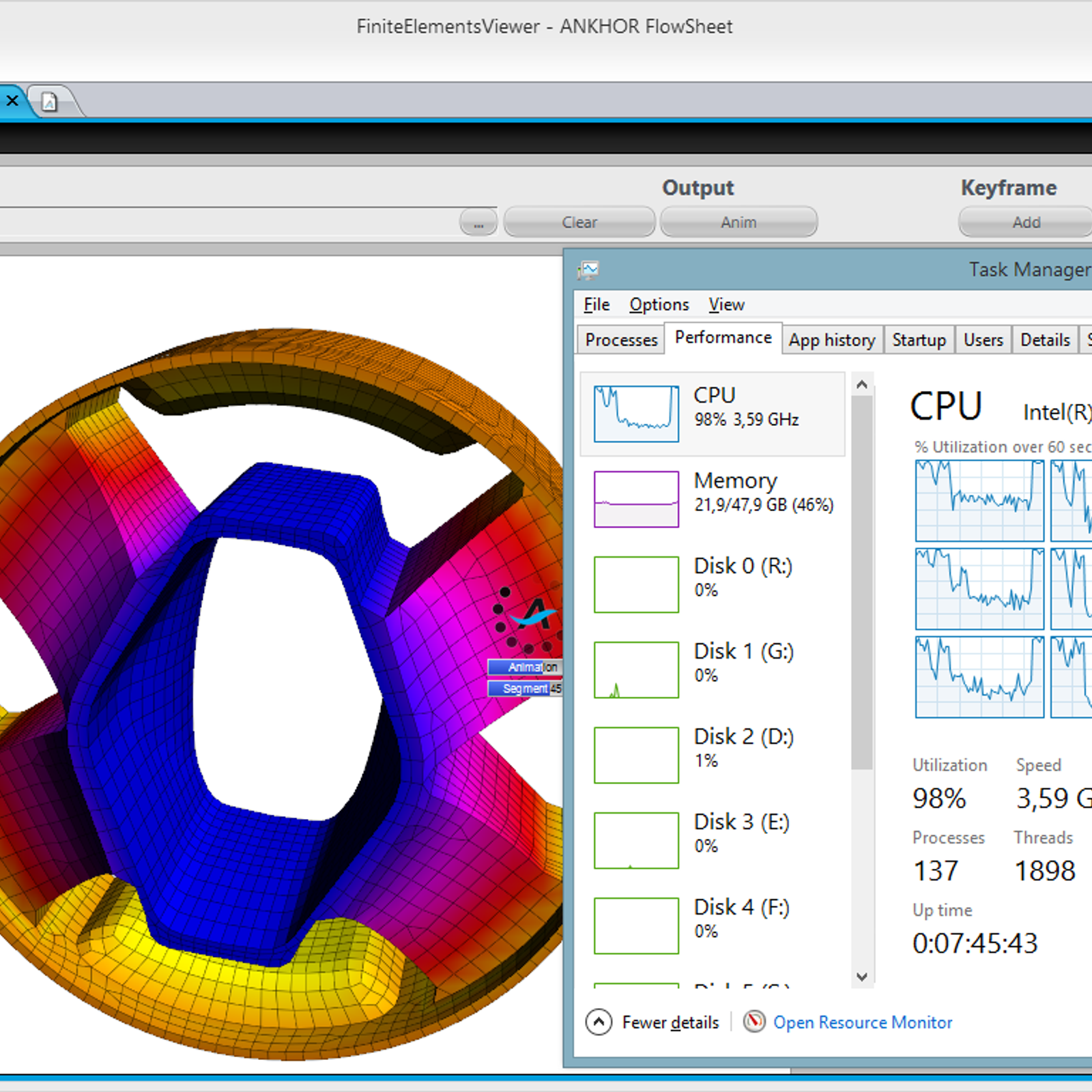Viewport: 1092px width, 1092px height.
Task: Open Task Manager File menu
Action: [x=597, y=304]
